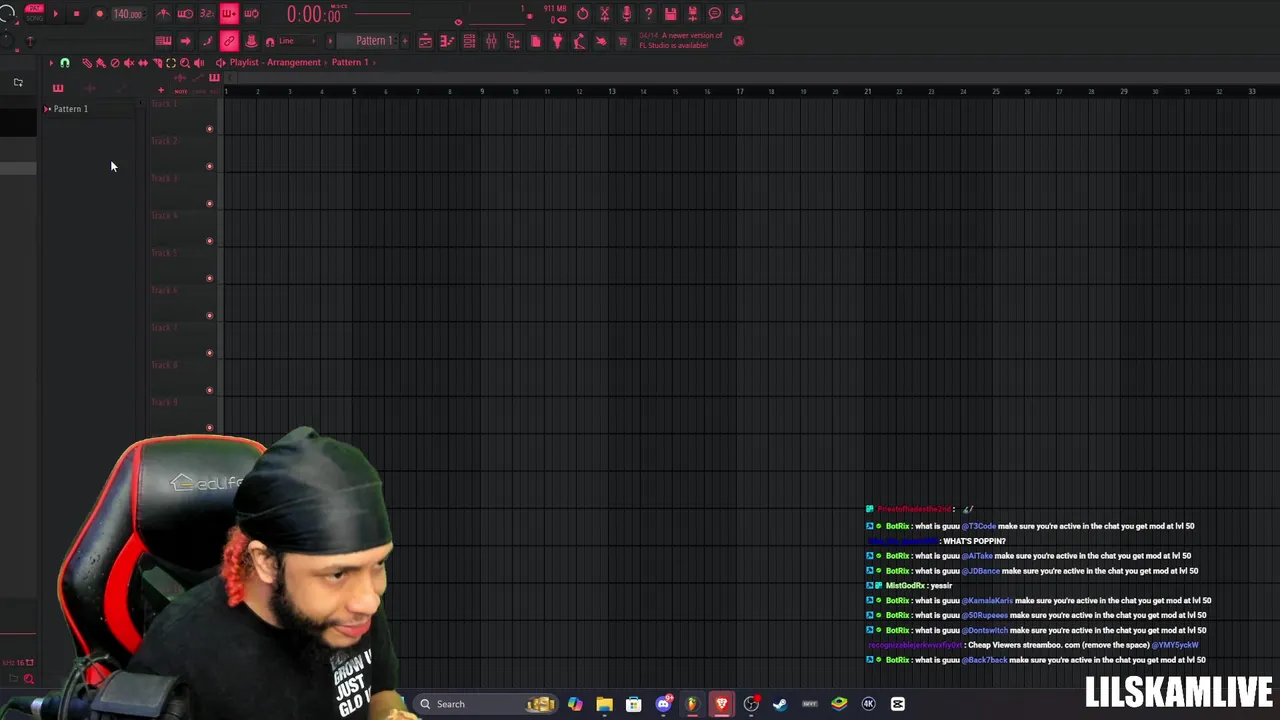Open the plug icon plugin database

point(557,41)
